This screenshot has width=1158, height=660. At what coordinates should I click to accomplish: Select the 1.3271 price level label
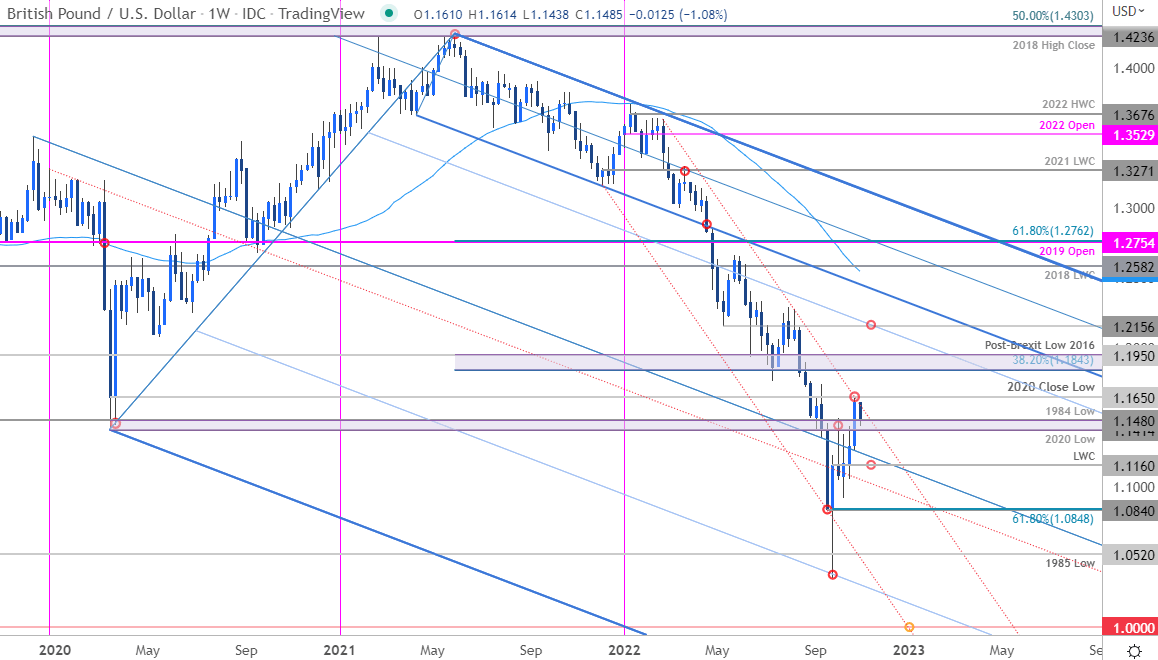tap(1130, 171)
